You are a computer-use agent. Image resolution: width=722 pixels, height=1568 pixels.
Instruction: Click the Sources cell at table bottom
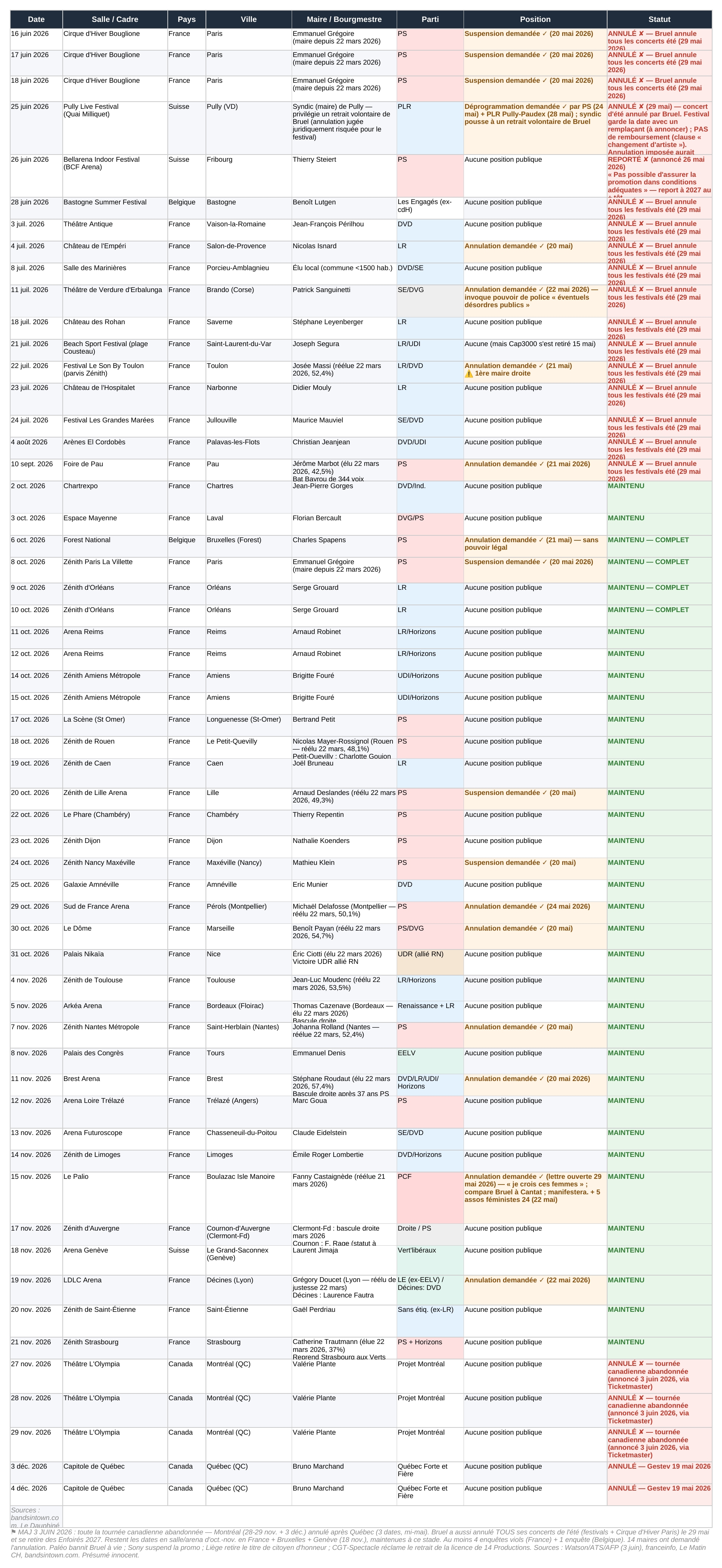(x=36, y=1517)
